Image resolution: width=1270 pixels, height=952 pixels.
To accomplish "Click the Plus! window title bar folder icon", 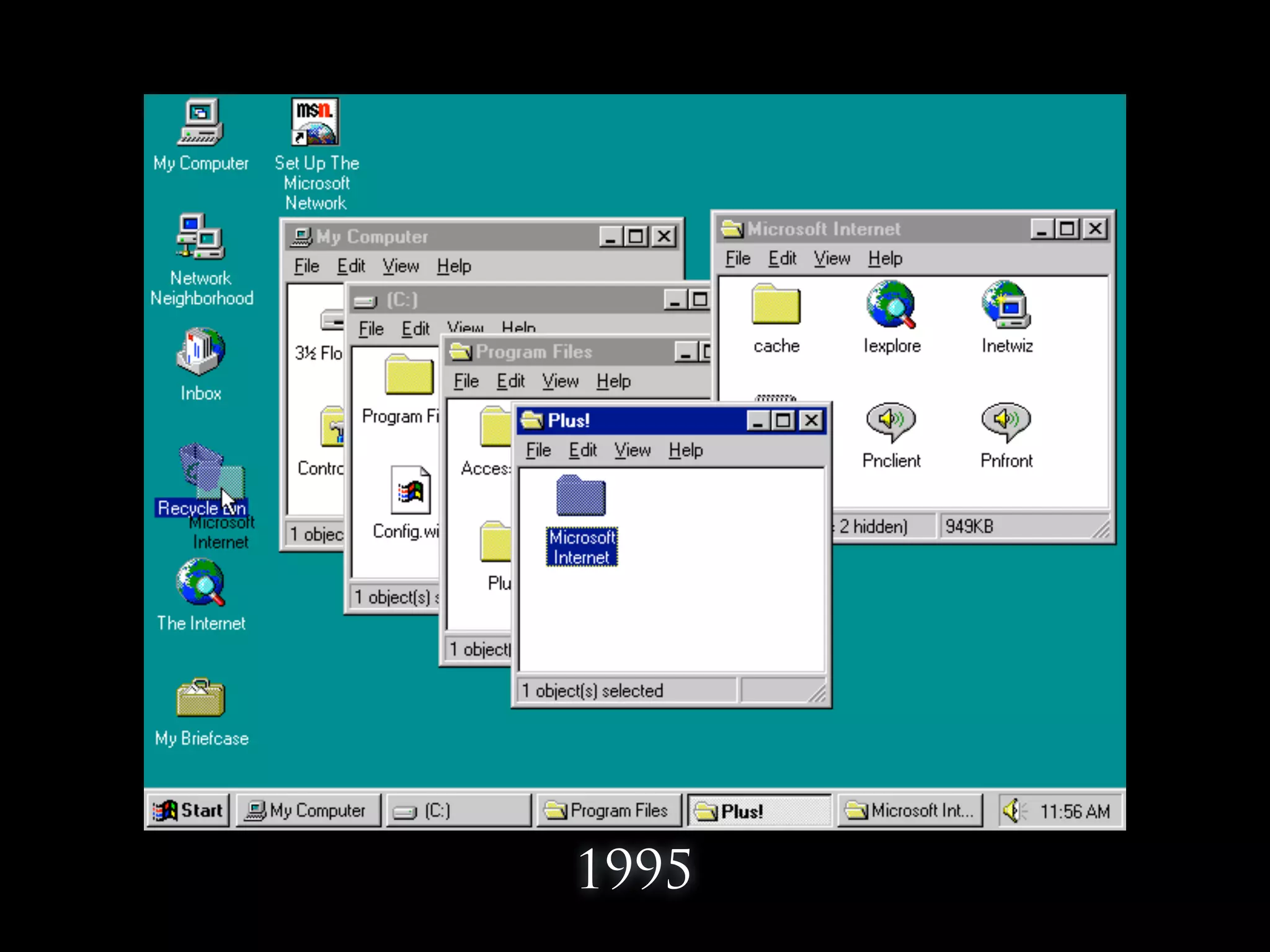I will (532, 420).
